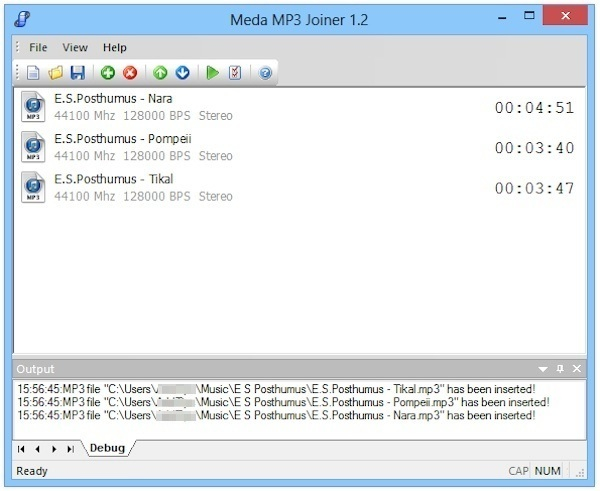Go to next output tab arrow
600x491 pixels.
point(54,449)
